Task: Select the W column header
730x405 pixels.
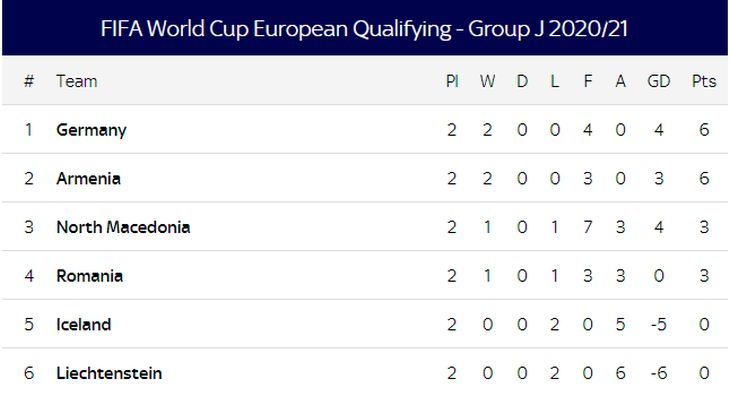Action: [487, 82]
